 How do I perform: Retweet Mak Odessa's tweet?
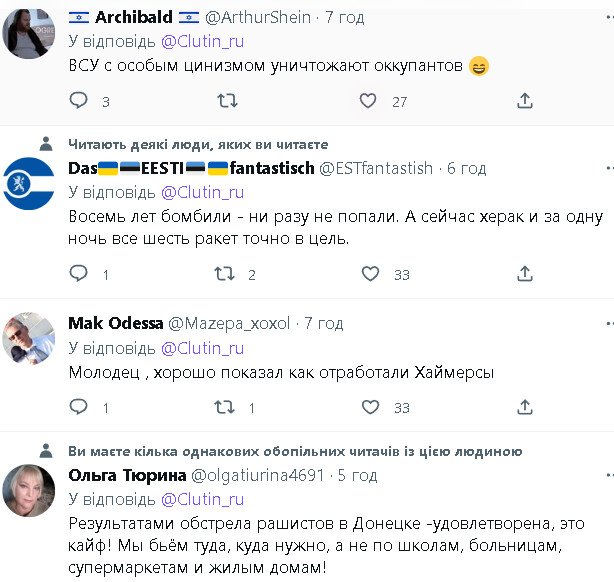pos(227,407)
